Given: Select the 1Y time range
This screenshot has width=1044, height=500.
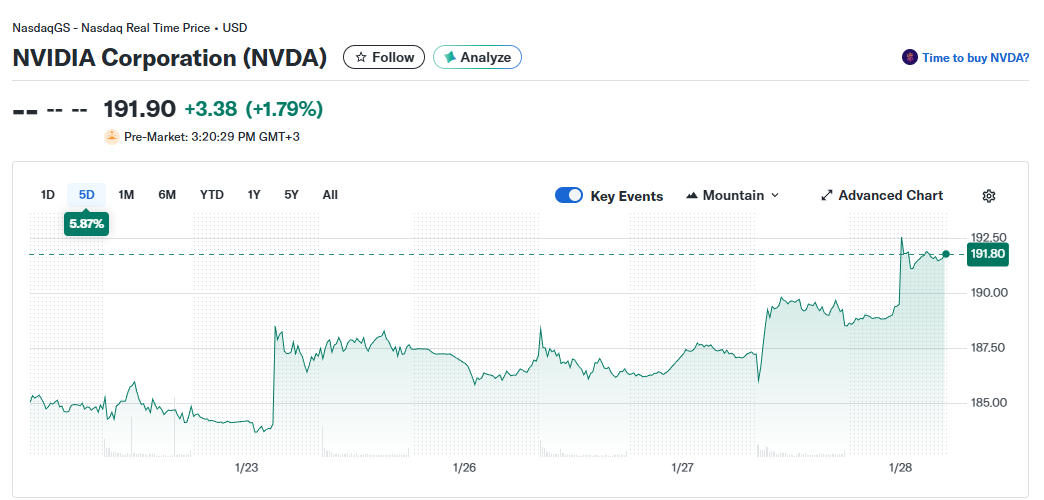Looking at the screenshot, I should click(254, 195).
